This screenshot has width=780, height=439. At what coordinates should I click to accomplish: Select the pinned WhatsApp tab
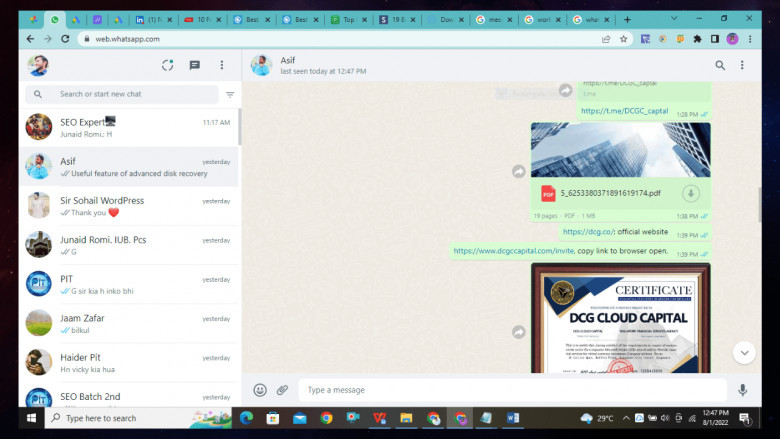coord(55,20)
